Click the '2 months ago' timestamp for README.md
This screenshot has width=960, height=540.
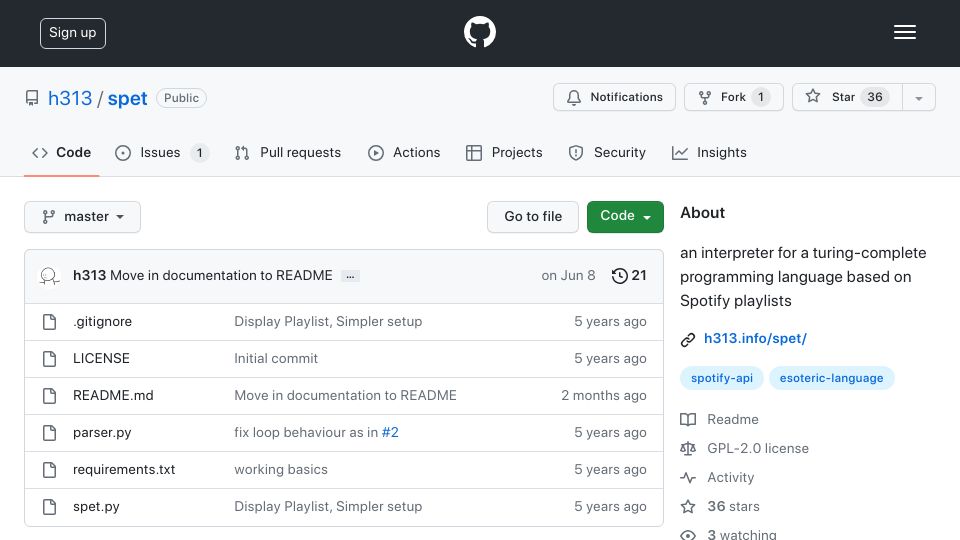pyautogui.click(x=604, y=396)
